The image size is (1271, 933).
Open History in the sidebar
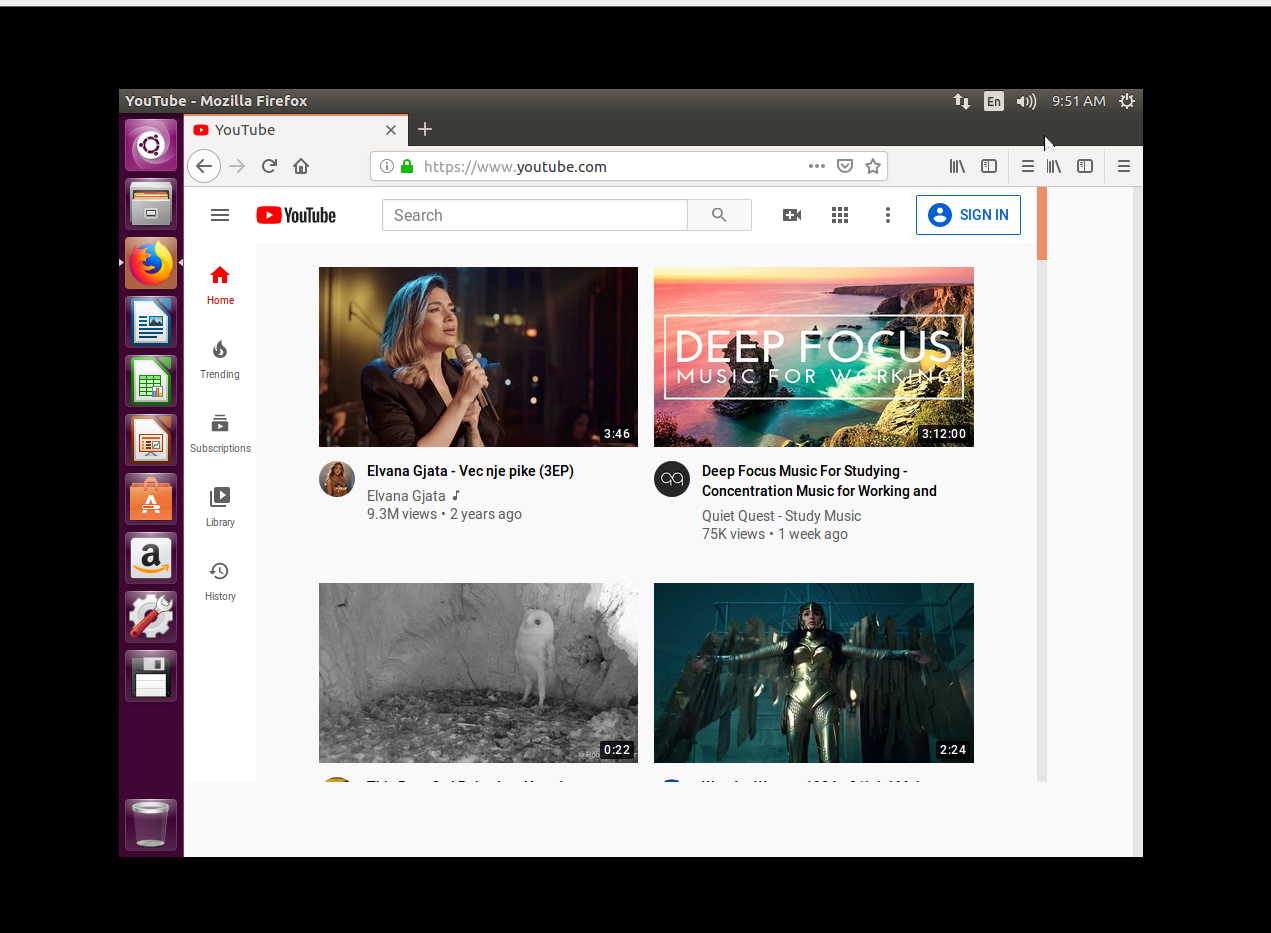[x=220, y=581]
